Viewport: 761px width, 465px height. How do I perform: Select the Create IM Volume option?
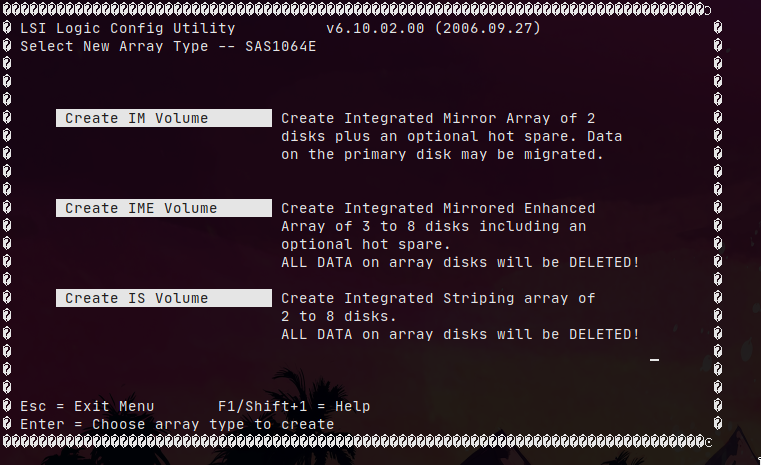163,118
